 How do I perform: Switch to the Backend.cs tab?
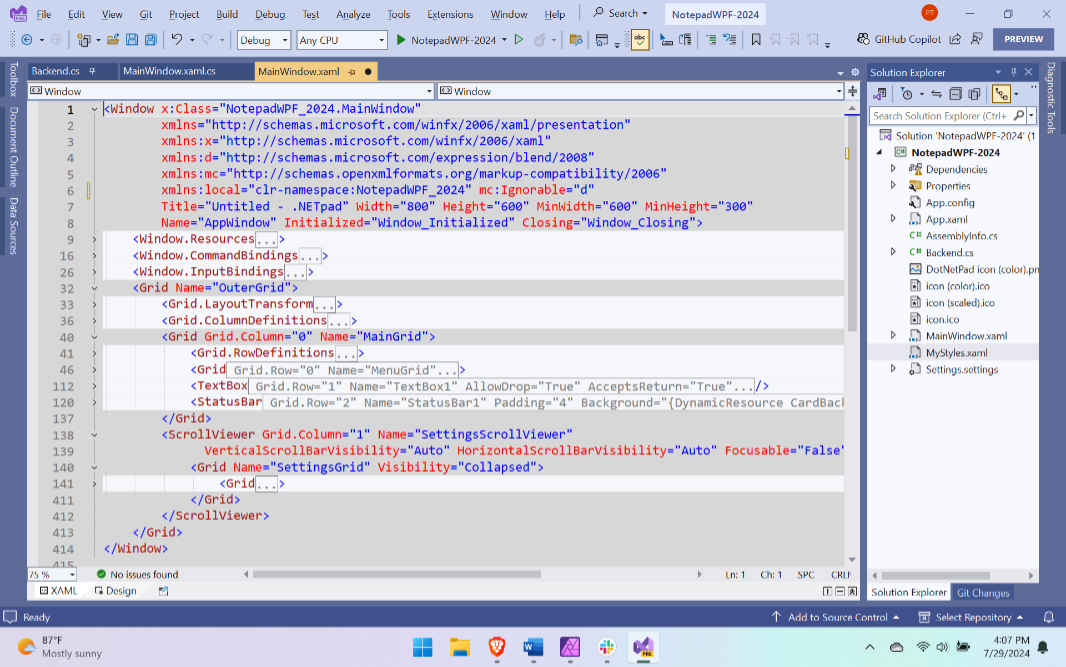coord(55,72)
